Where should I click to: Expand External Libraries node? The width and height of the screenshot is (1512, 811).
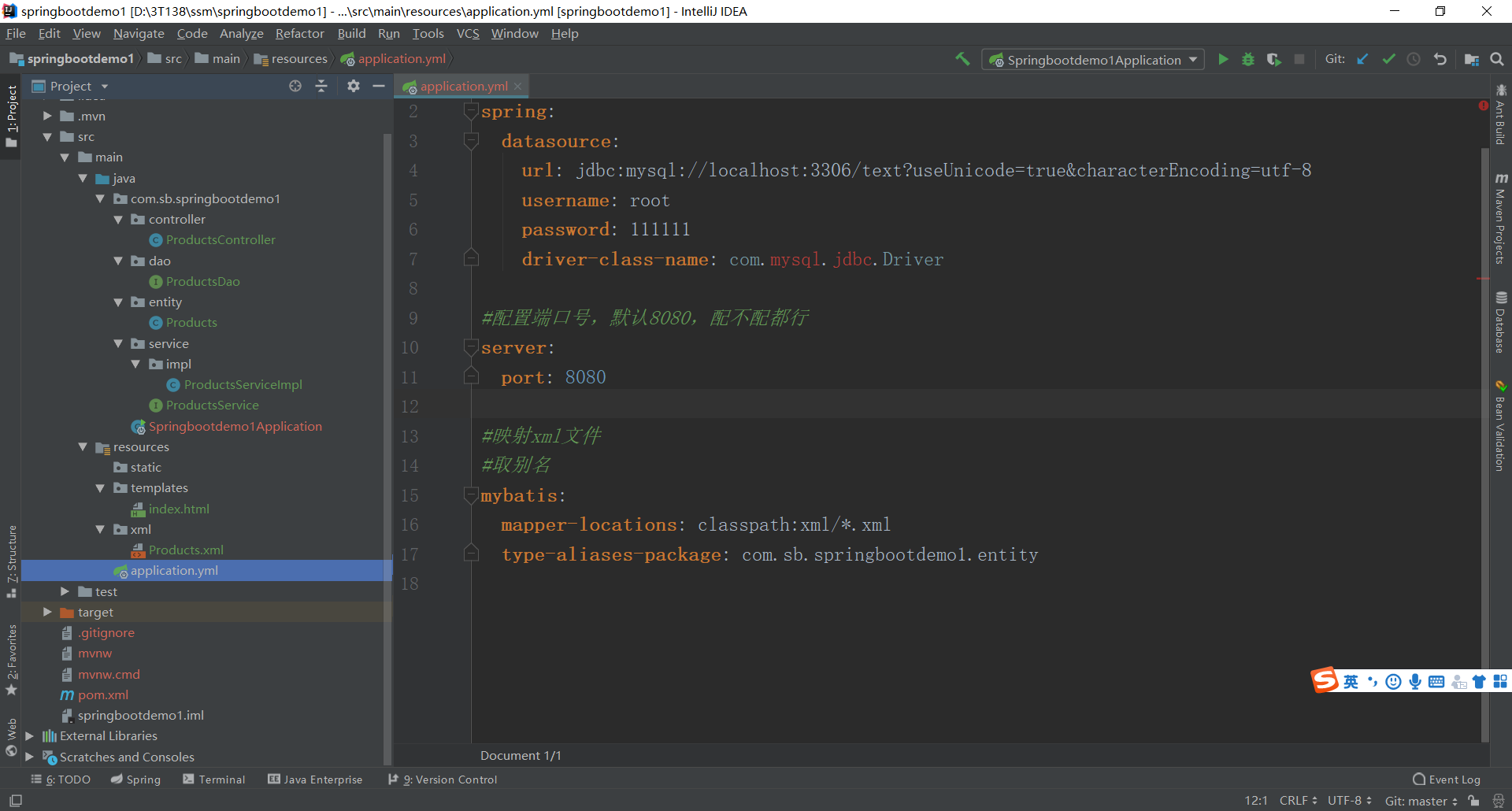click(29, 735)
